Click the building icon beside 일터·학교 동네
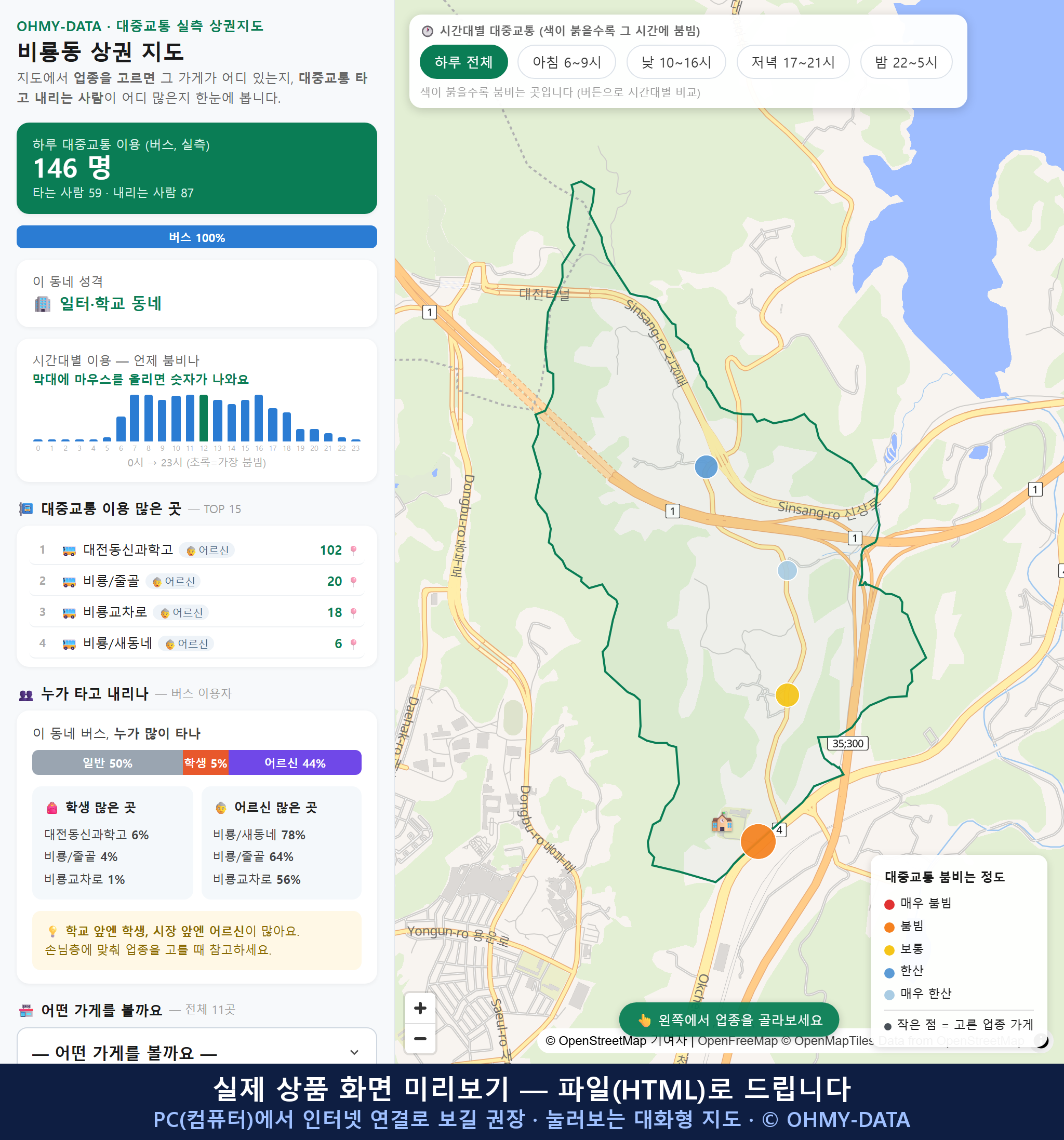This screenshot has width=1064, height=1140. coord(43,303)
